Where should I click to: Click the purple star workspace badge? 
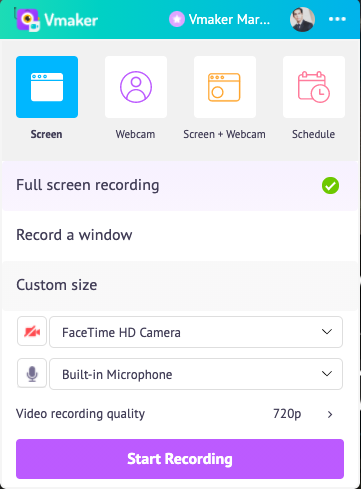pyautogui.click(x=177, y=19)
